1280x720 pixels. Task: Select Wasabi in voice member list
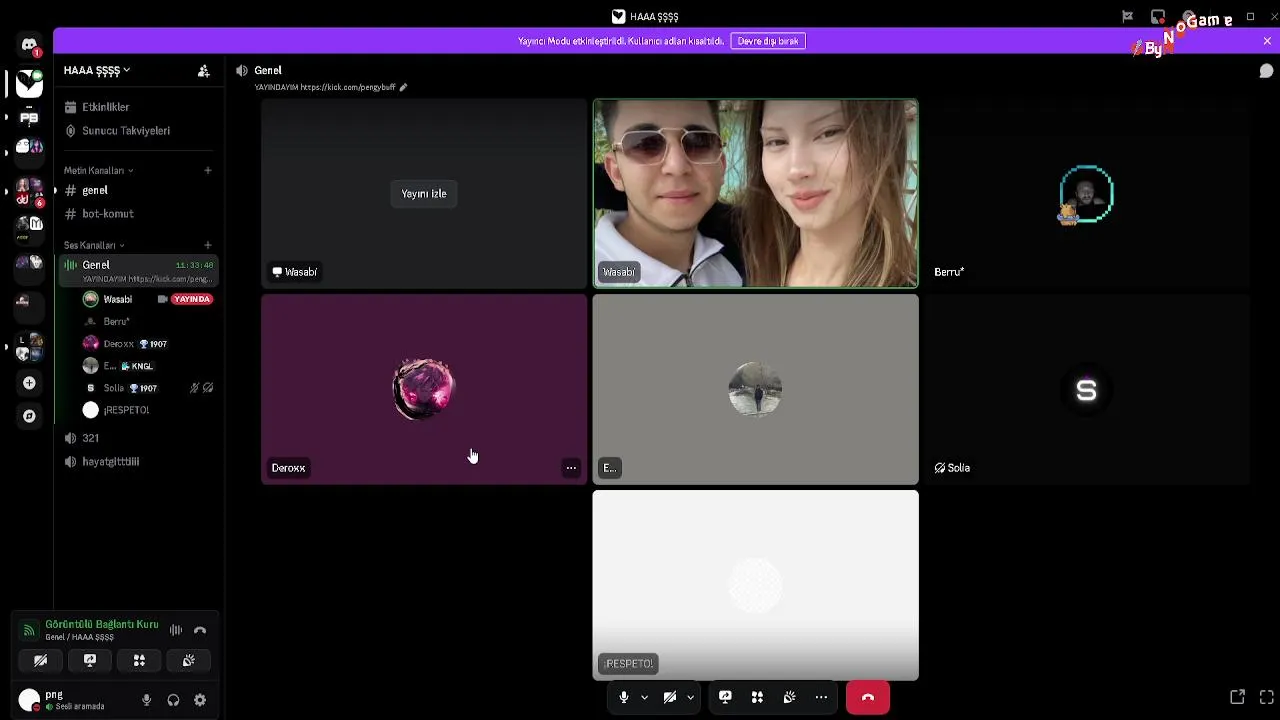[x=117, y=299]
